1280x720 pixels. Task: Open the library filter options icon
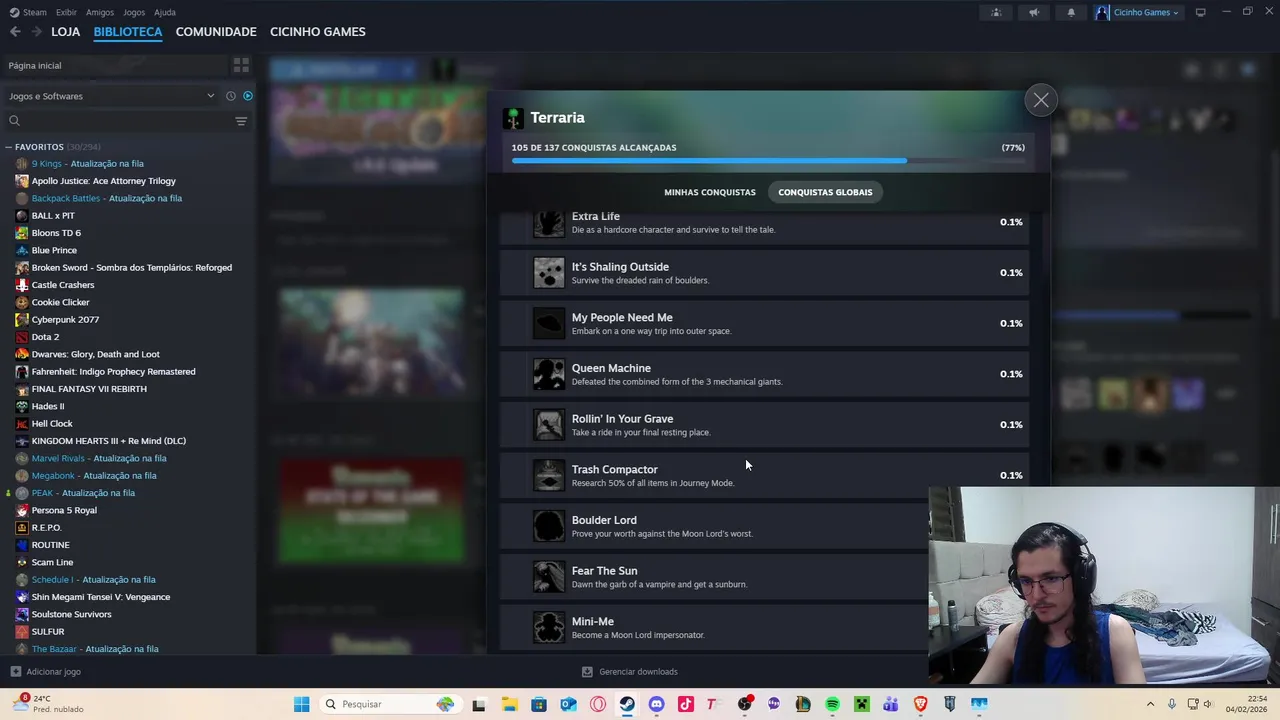tap(241, 121)
